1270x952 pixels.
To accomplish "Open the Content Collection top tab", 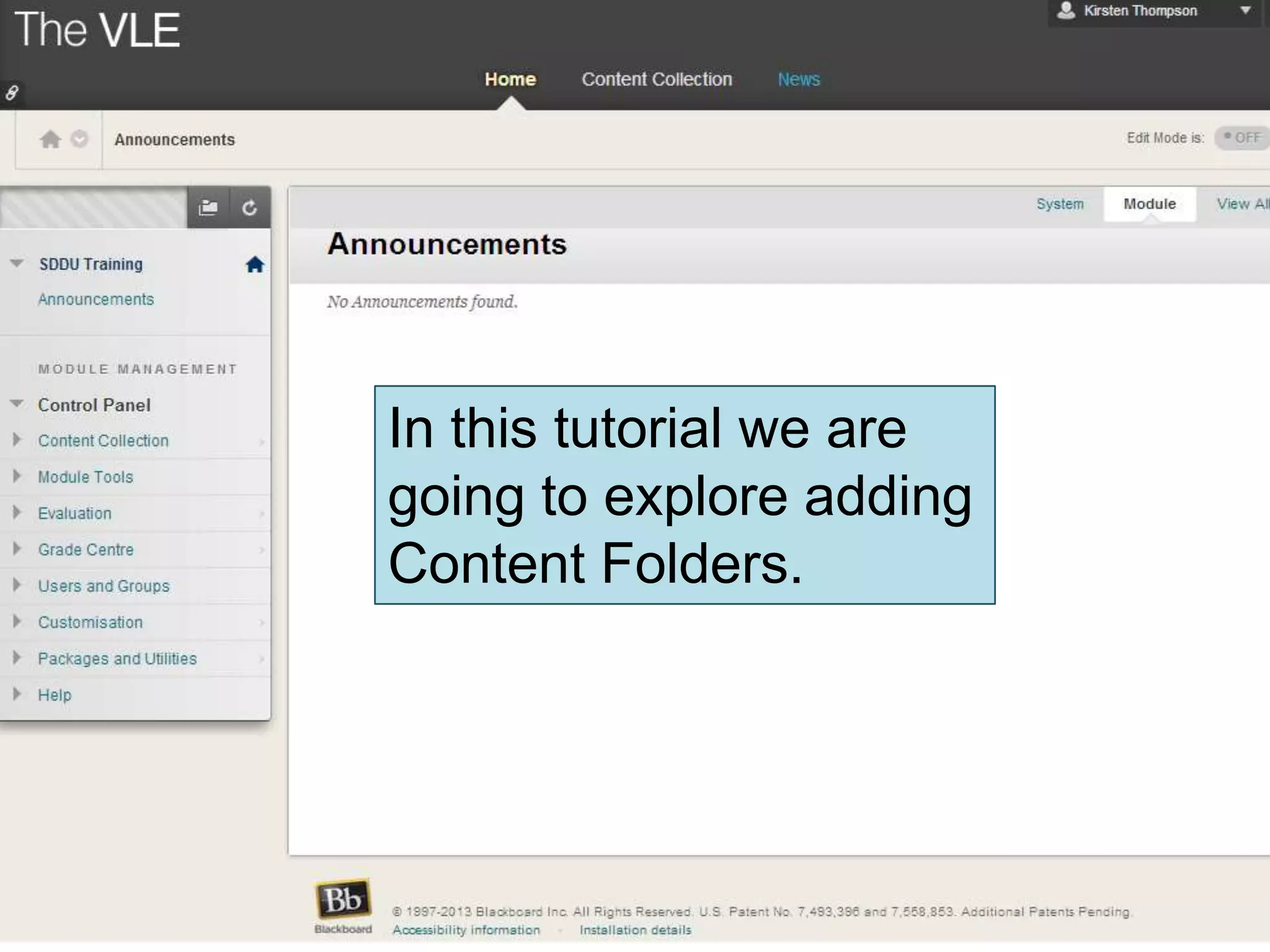I will [x=657, y=79].
